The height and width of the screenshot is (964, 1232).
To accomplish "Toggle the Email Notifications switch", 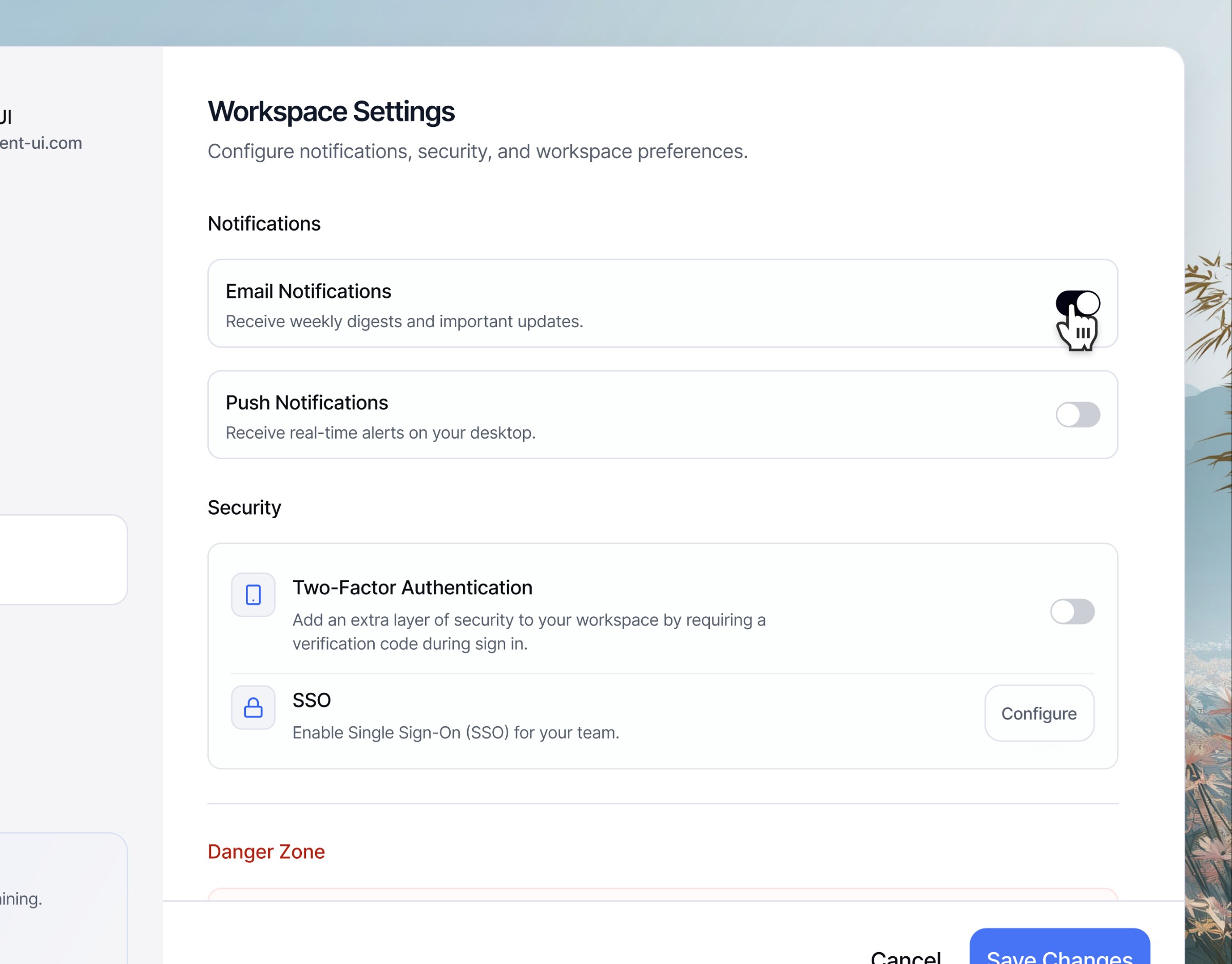I will (x=1077, y=303).
